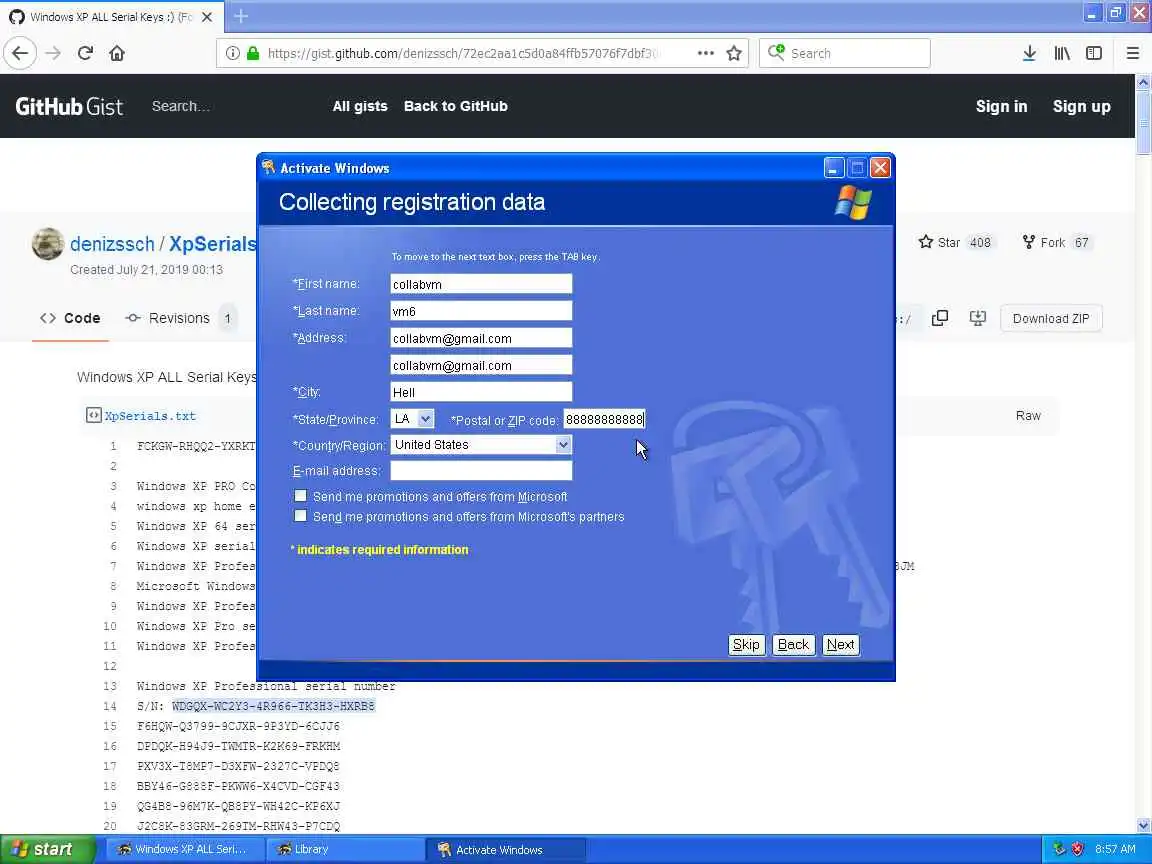Open Raw view of XpSerials.txt

[x=1028, y=416]
